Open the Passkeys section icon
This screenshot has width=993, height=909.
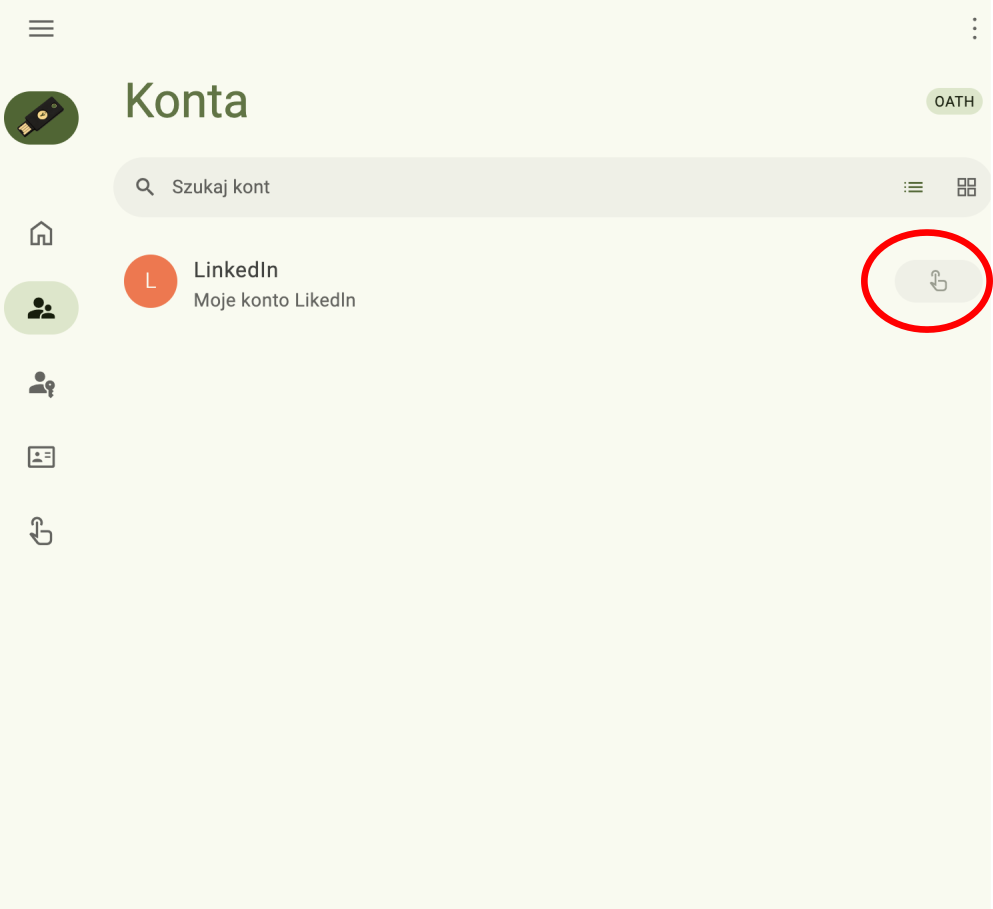pos(41,383)
